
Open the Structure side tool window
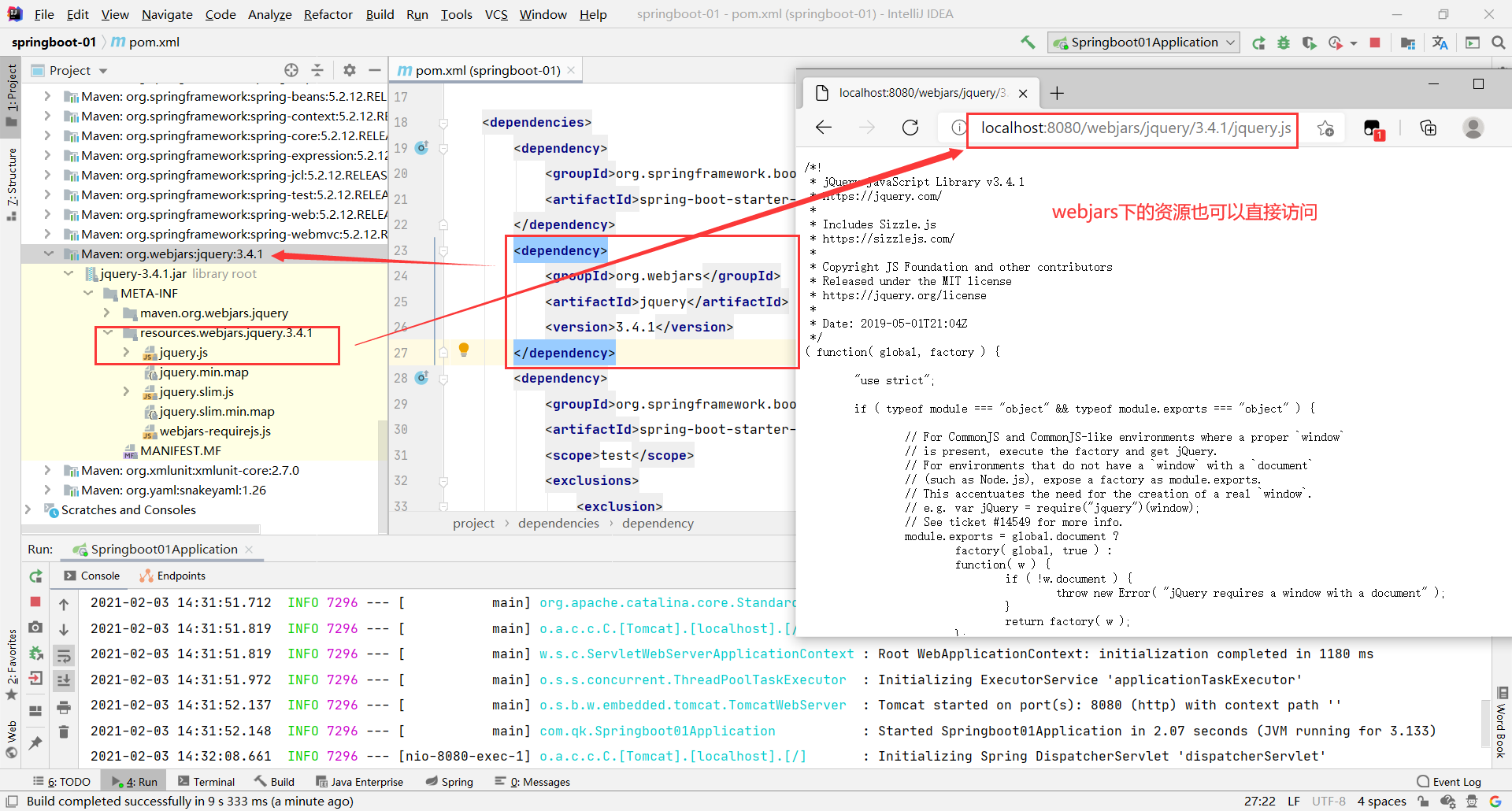12,183
